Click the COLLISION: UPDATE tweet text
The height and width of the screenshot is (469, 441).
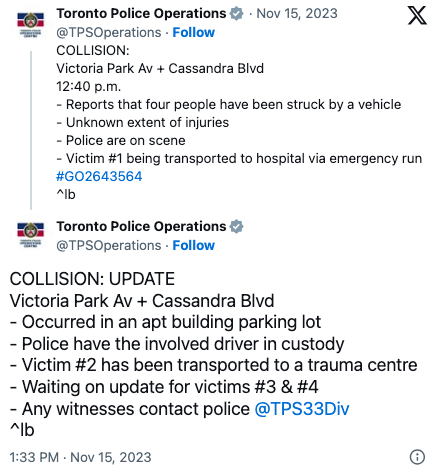[213, 354]
